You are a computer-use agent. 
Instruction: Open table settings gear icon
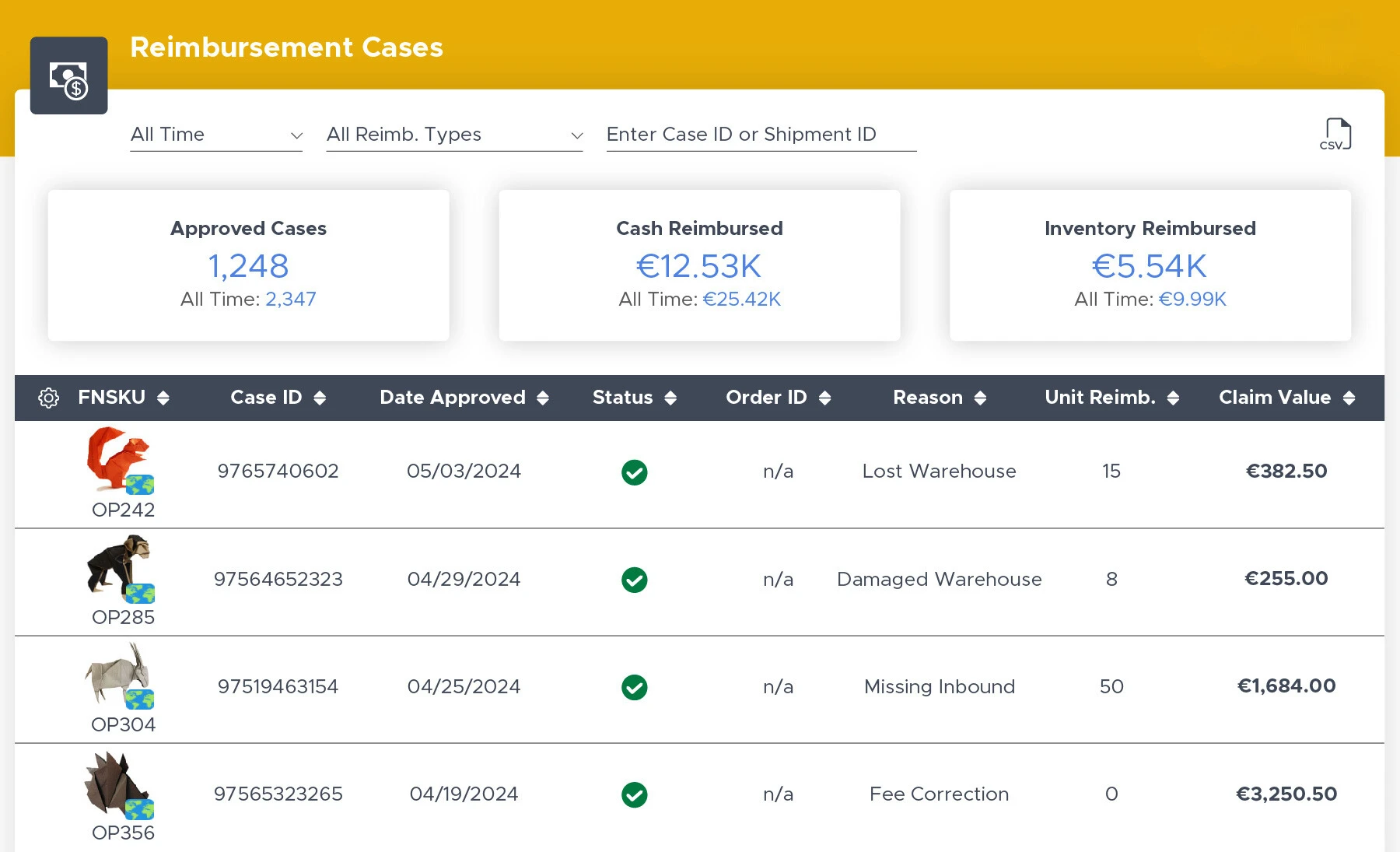48,398
